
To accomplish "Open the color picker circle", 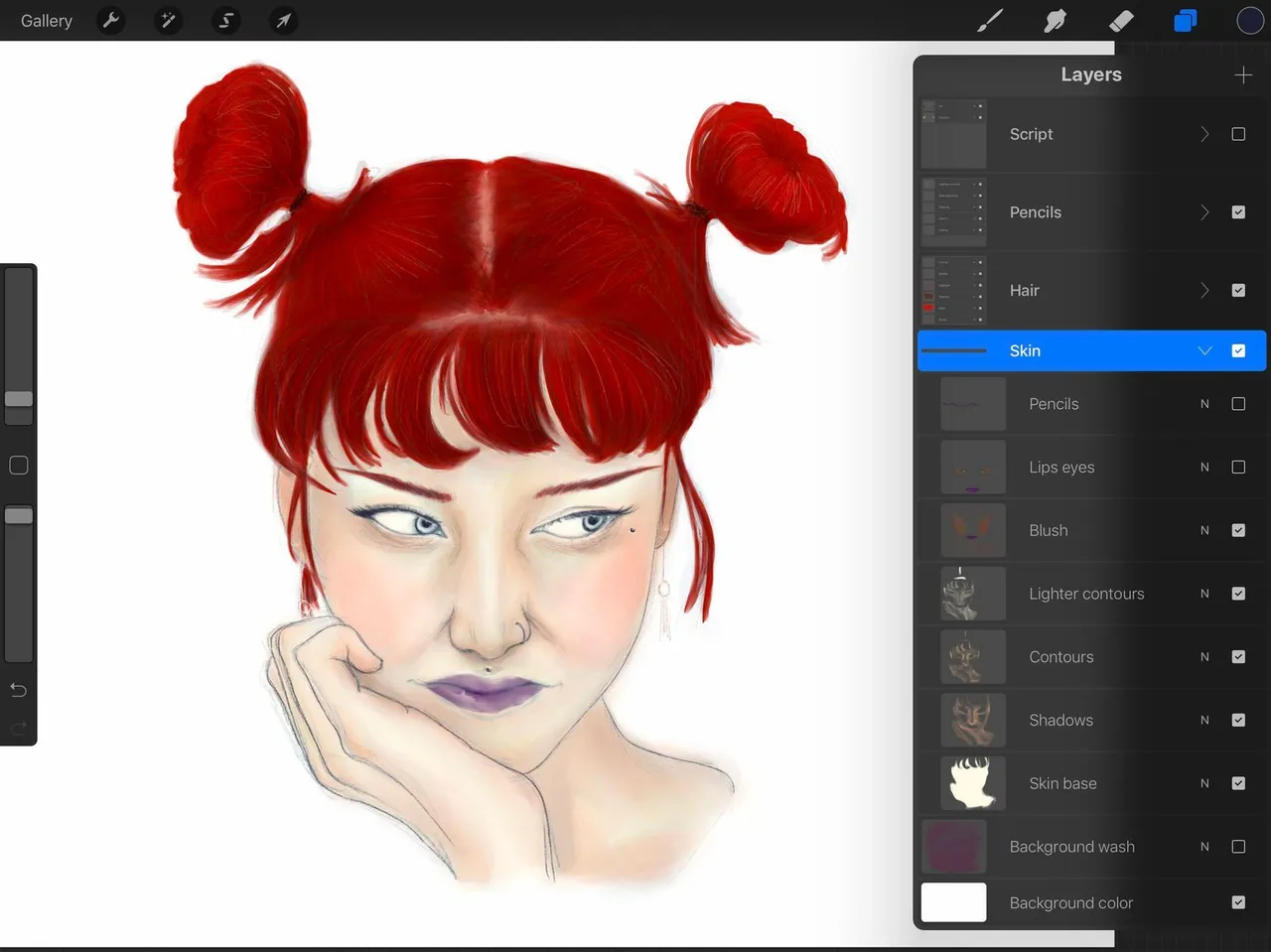I will pyautogui.click(x=1250, y=21).
